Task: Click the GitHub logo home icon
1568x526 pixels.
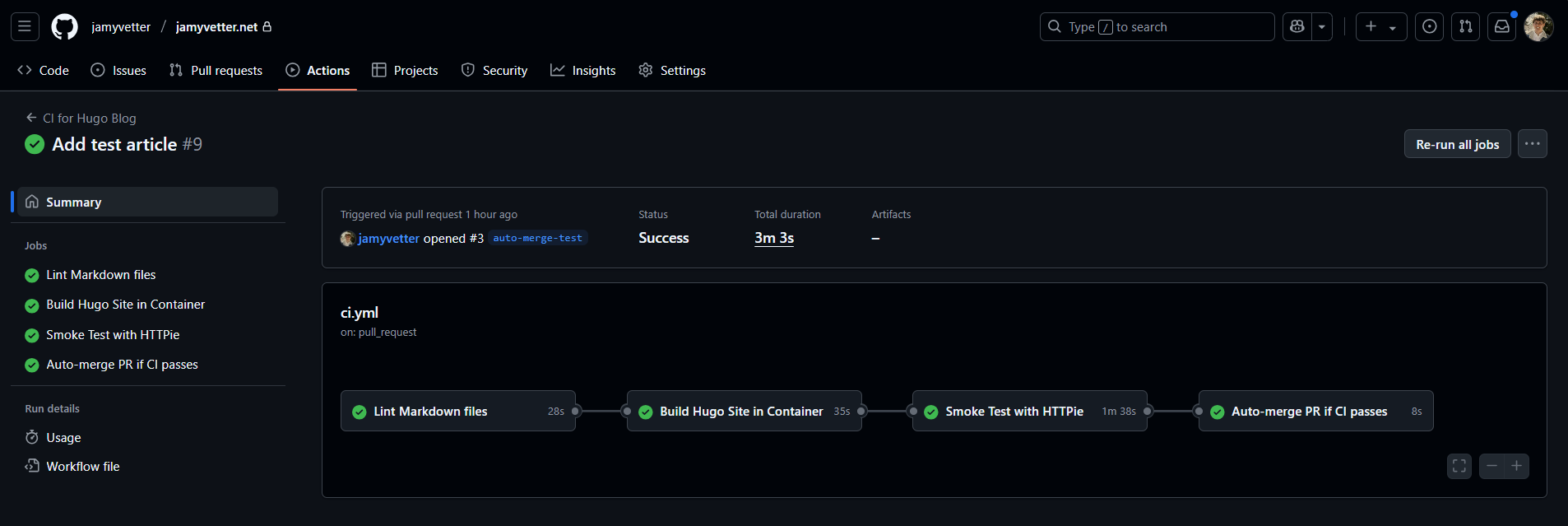Action: [64, 27]
